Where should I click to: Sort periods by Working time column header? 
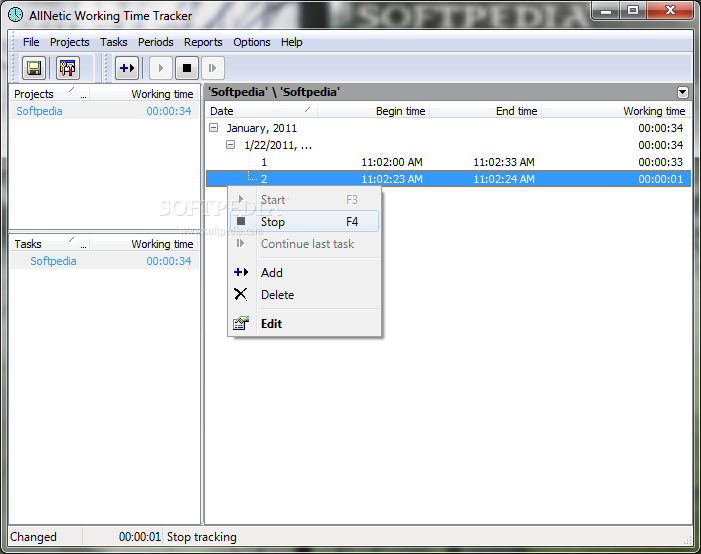point(616,111)
